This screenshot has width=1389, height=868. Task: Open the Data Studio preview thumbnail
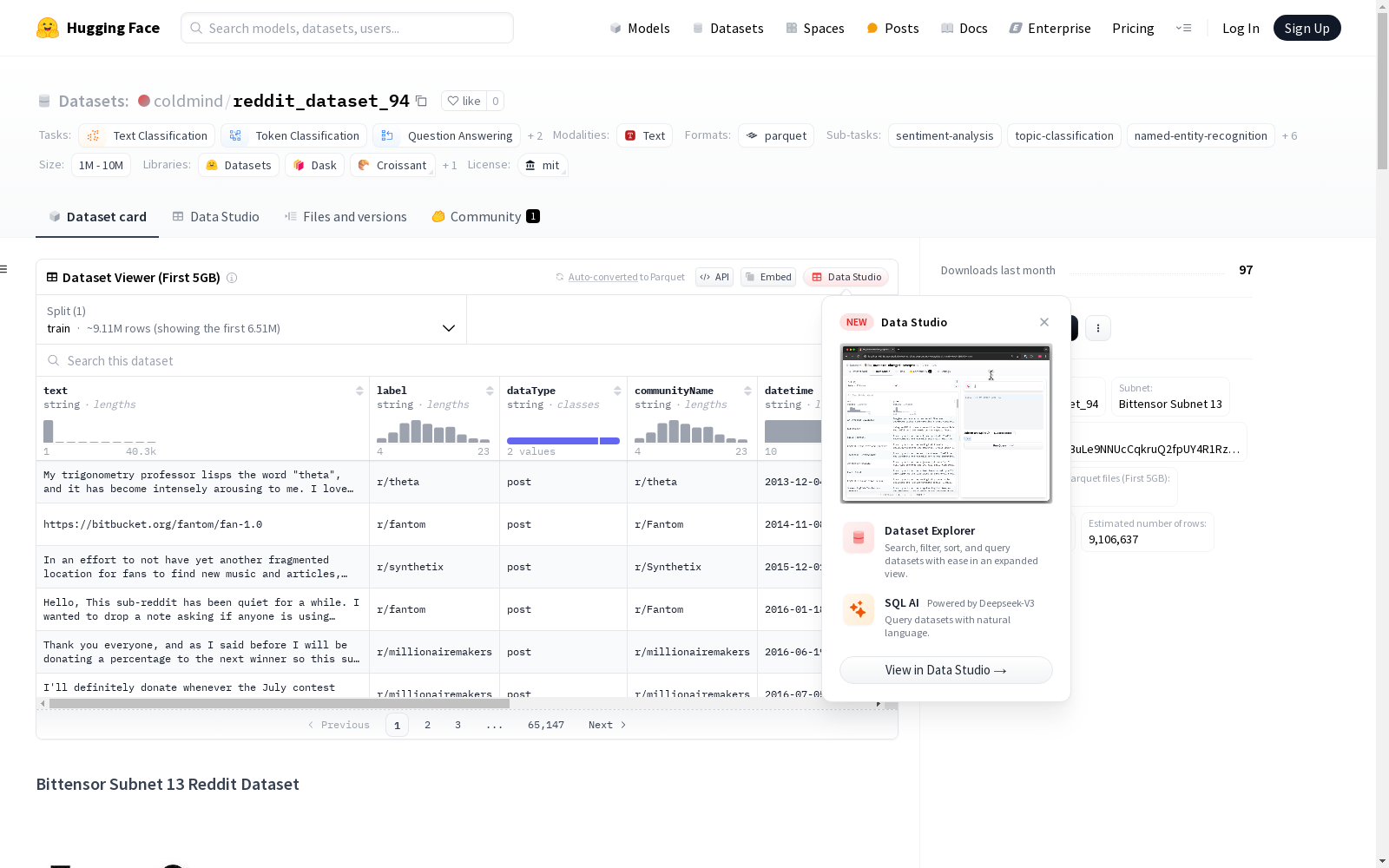(946, 424)
